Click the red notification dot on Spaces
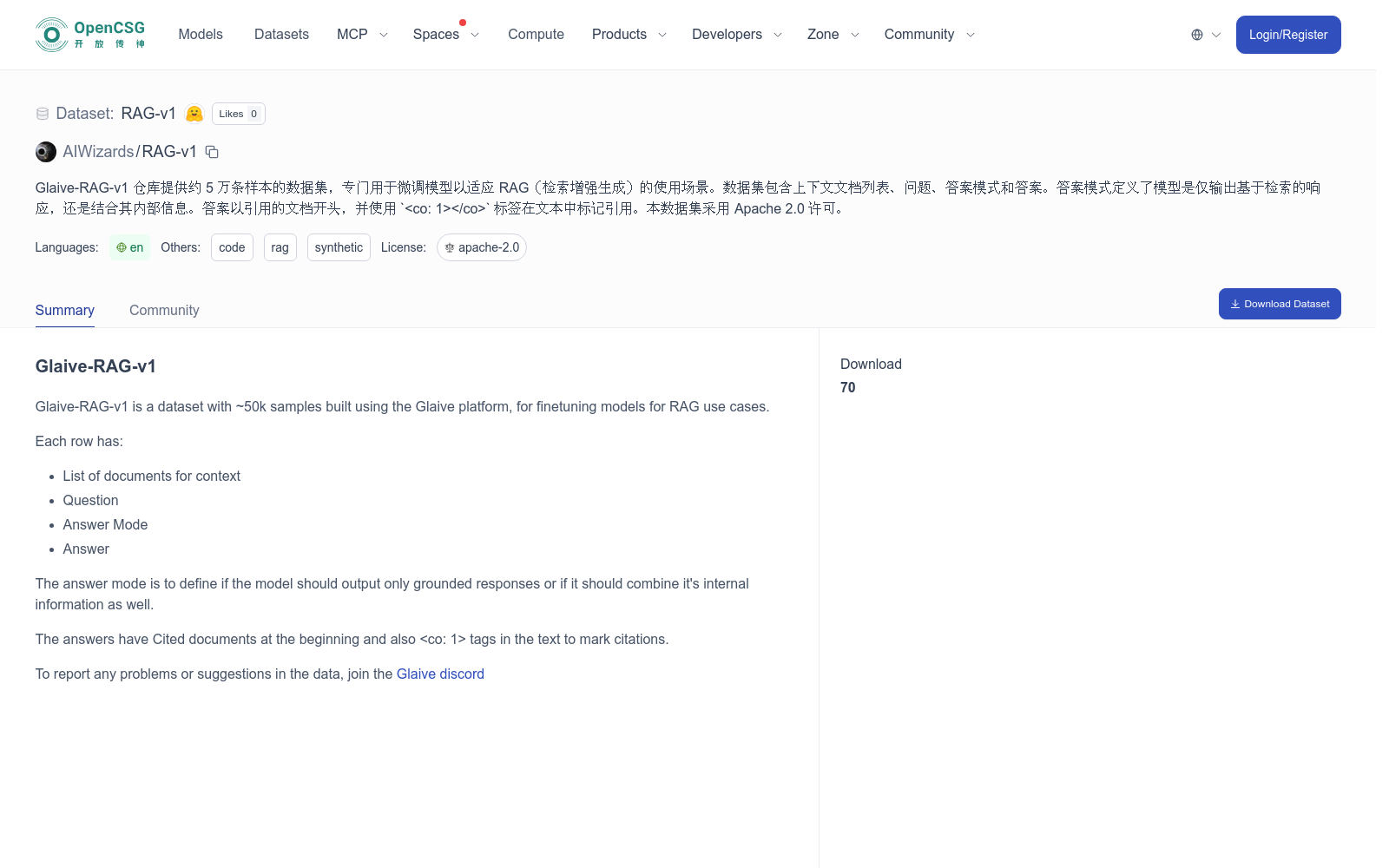Screen dimensions: 1389x868 (x=463, y=23)
